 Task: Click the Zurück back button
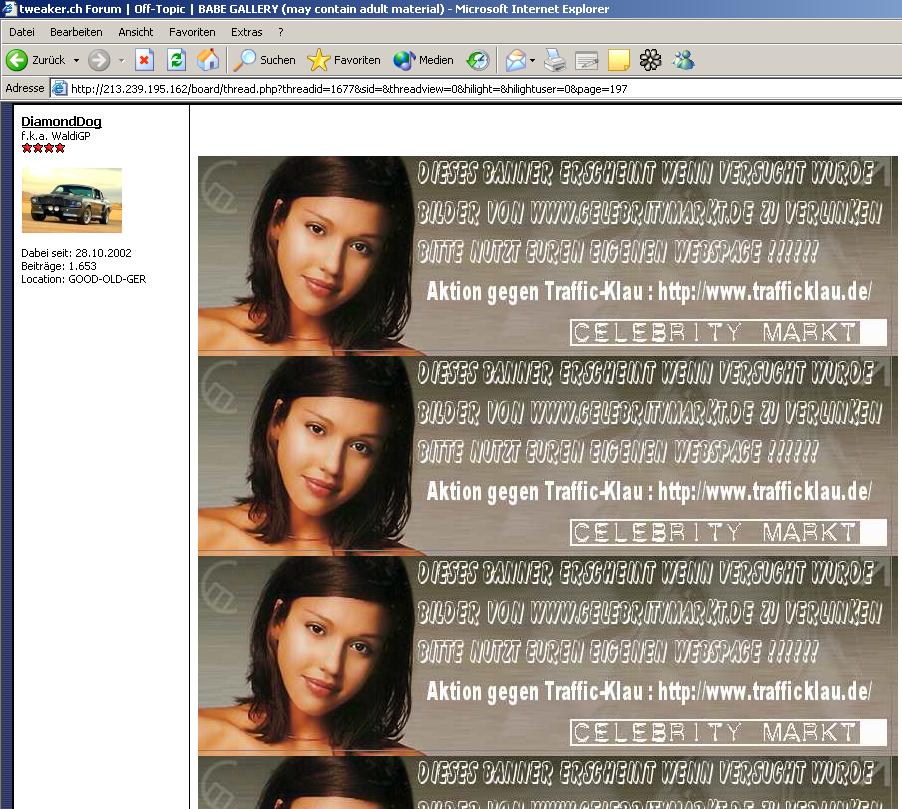36,60
